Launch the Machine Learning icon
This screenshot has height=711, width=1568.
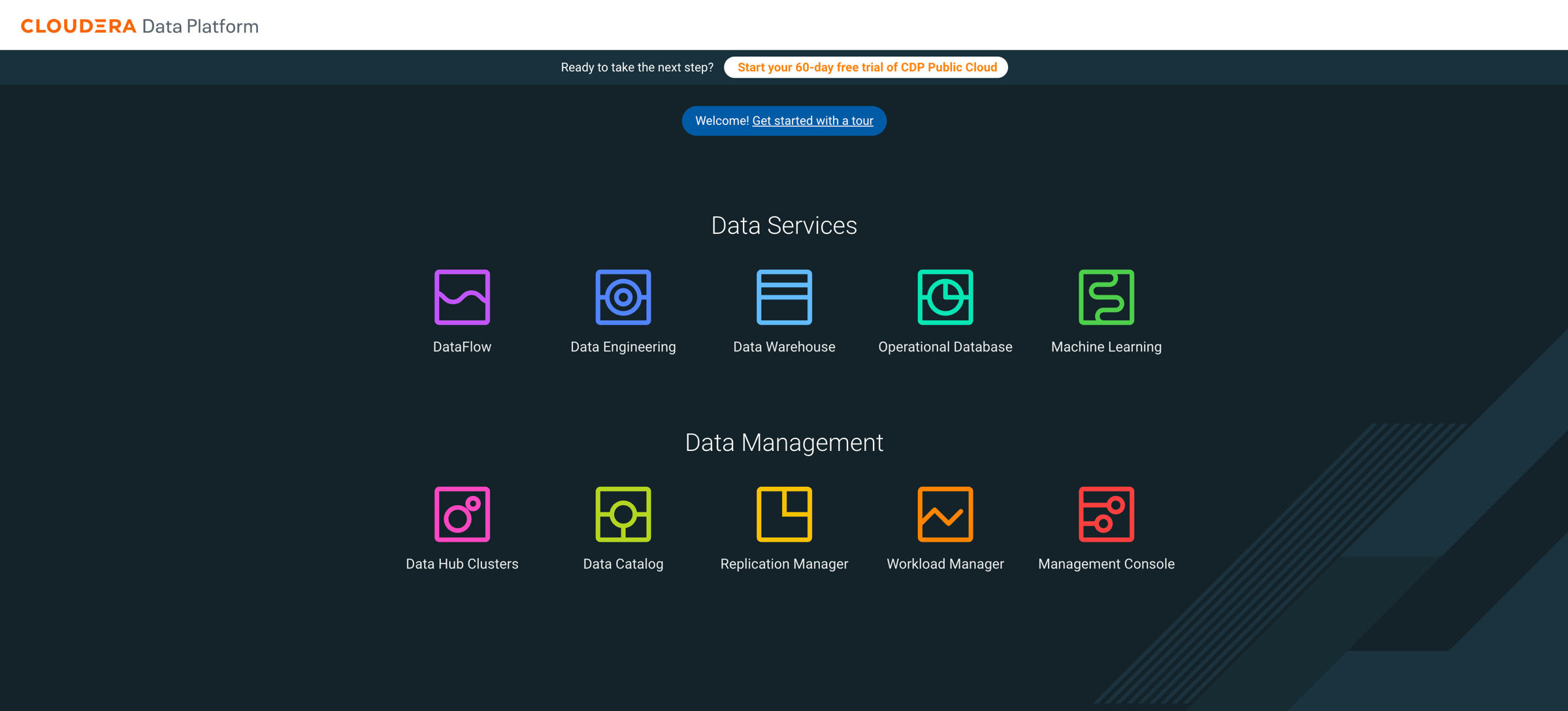(1106, 297)
